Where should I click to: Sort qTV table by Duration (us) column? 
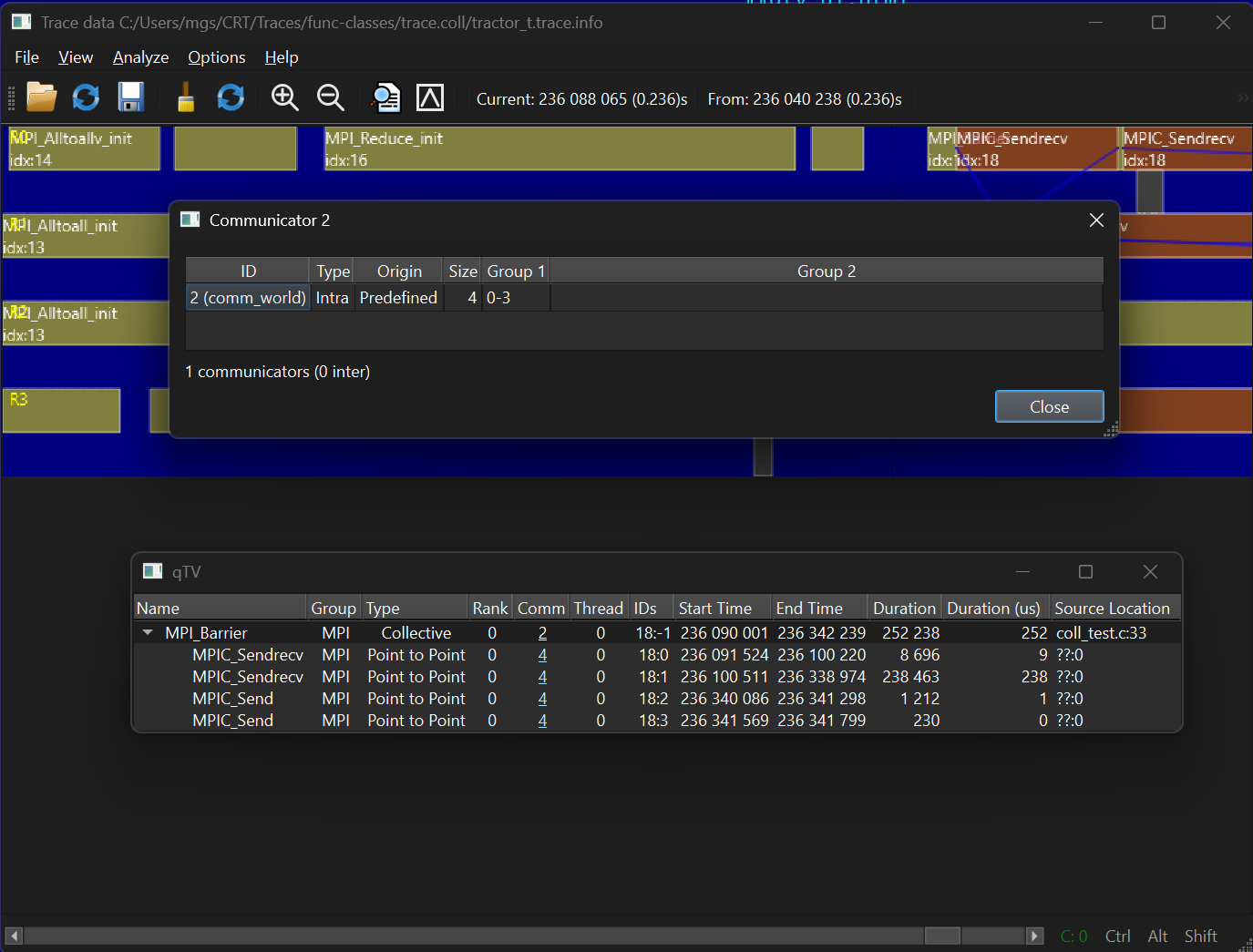point(996,608)
